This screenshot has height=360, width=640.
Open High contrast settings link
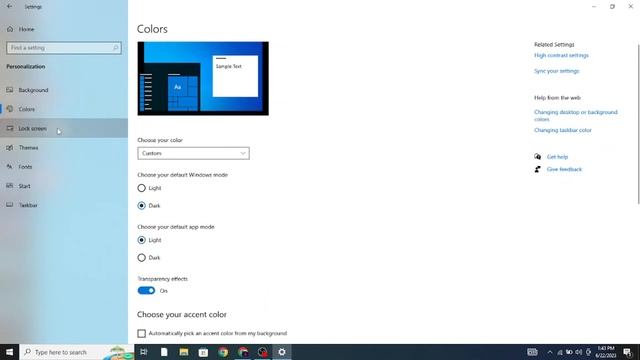561,55
